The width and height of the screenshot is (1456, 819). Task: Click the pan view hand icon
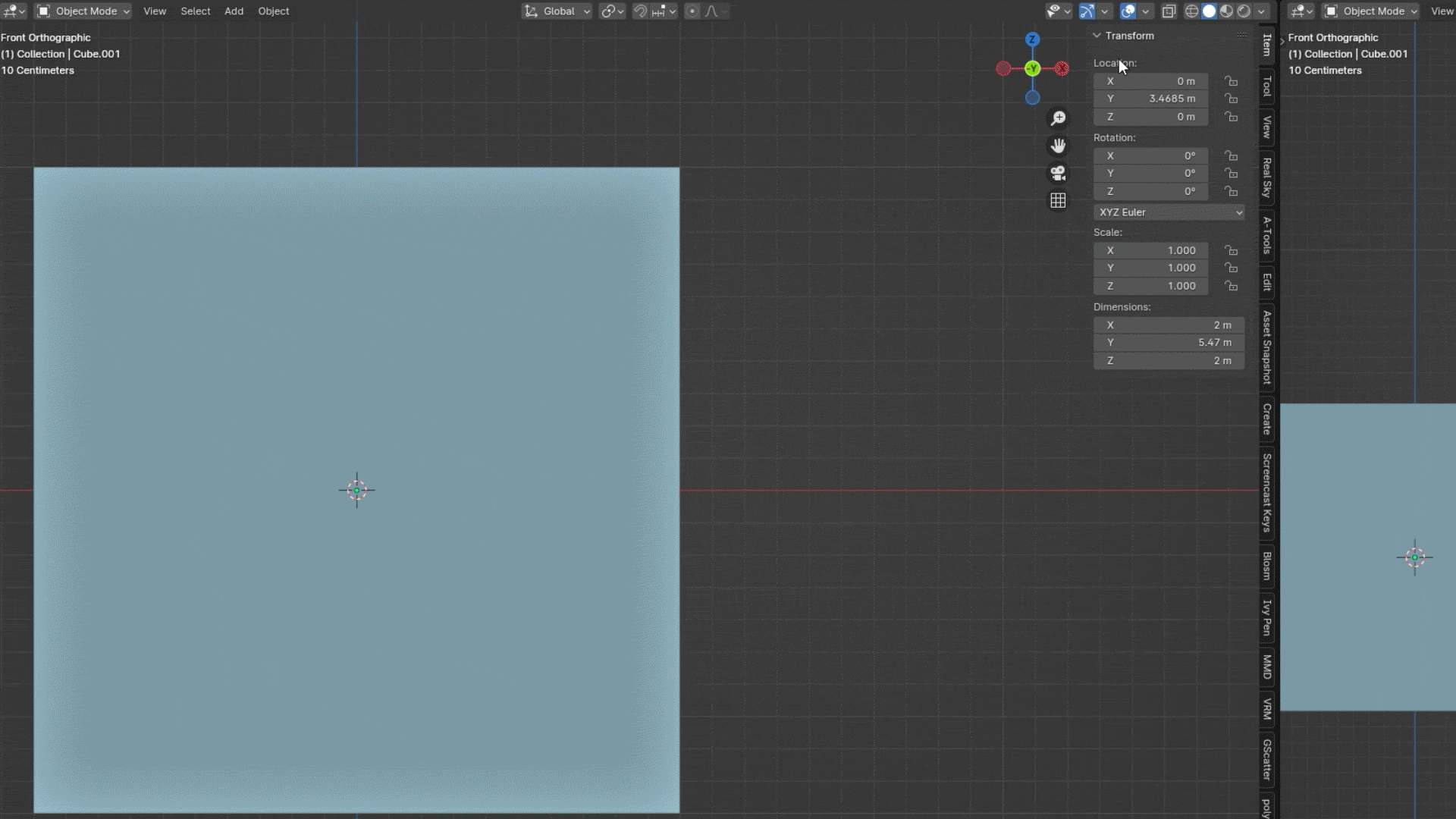[x=1058, y=146]
